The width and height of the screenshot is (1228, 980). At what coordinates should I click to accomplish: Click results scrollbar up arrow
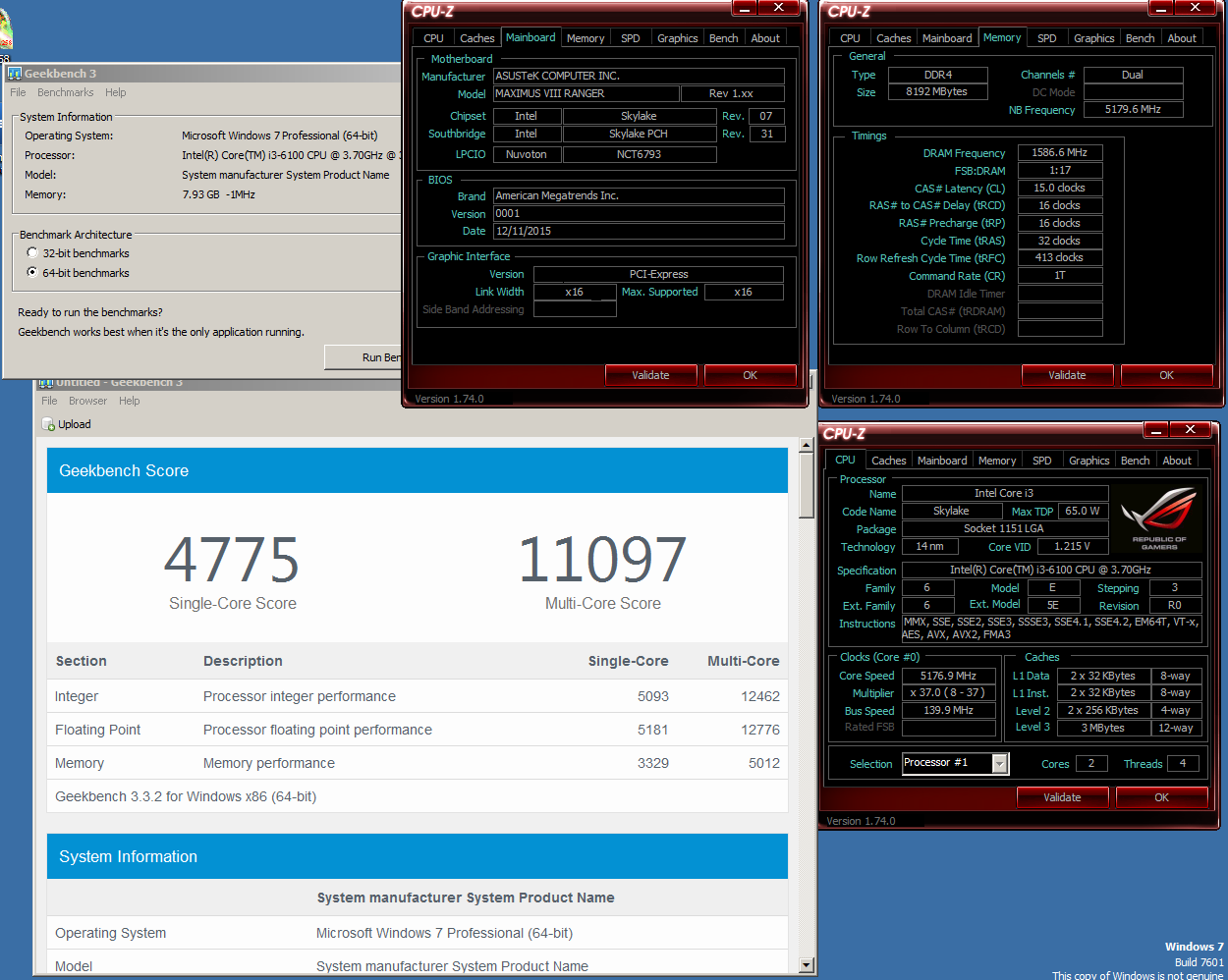click(807, 446)
